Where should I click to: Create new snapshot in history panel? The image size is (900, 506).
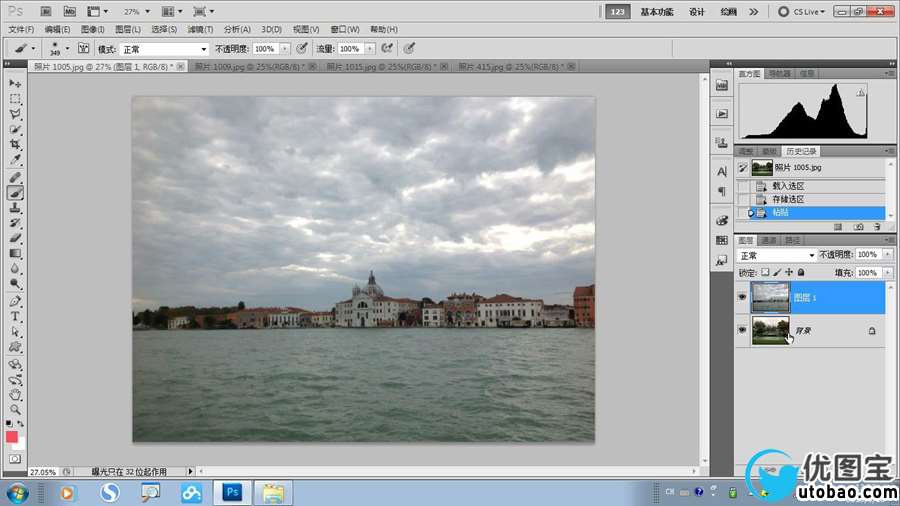[859, 227]
